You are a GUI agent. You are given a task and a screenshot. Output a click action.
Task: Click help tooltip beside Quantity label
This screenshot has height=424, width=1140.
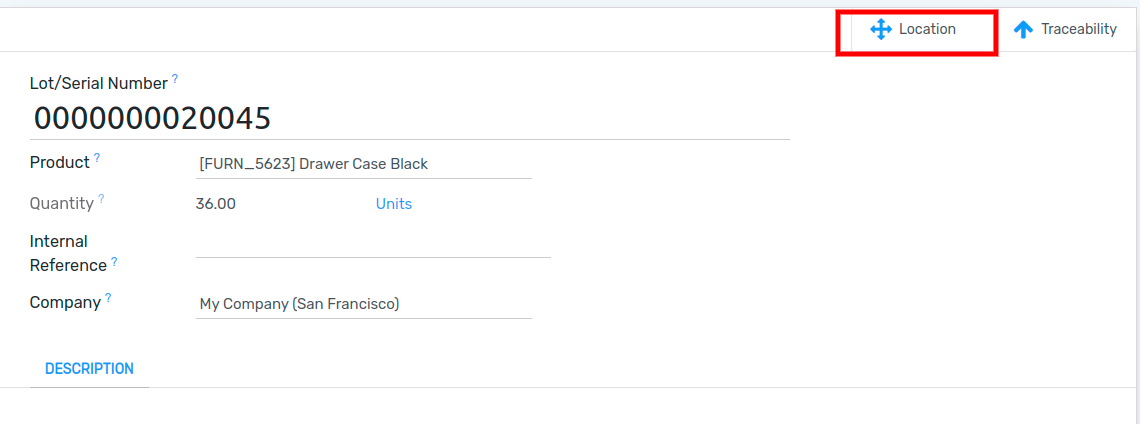point(101,198)
